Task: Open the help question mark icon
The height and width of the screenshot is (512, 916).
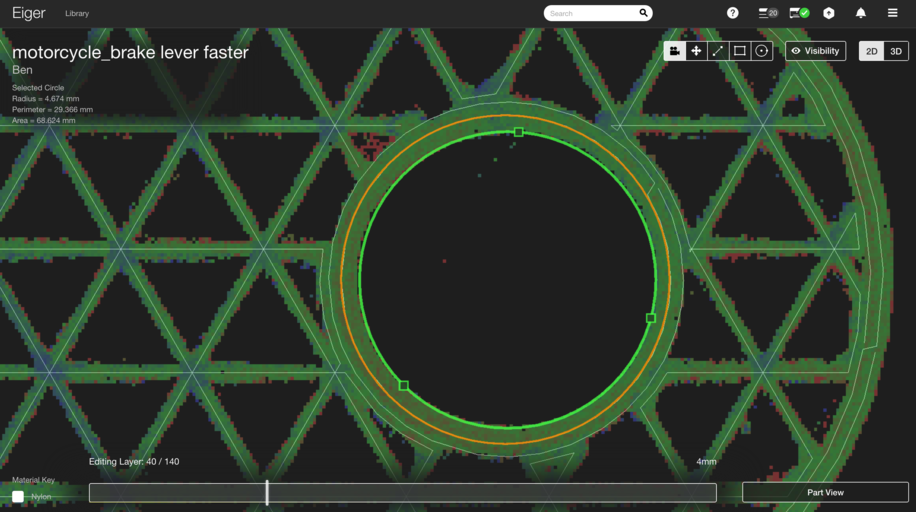Action: [x=733, y=13]
